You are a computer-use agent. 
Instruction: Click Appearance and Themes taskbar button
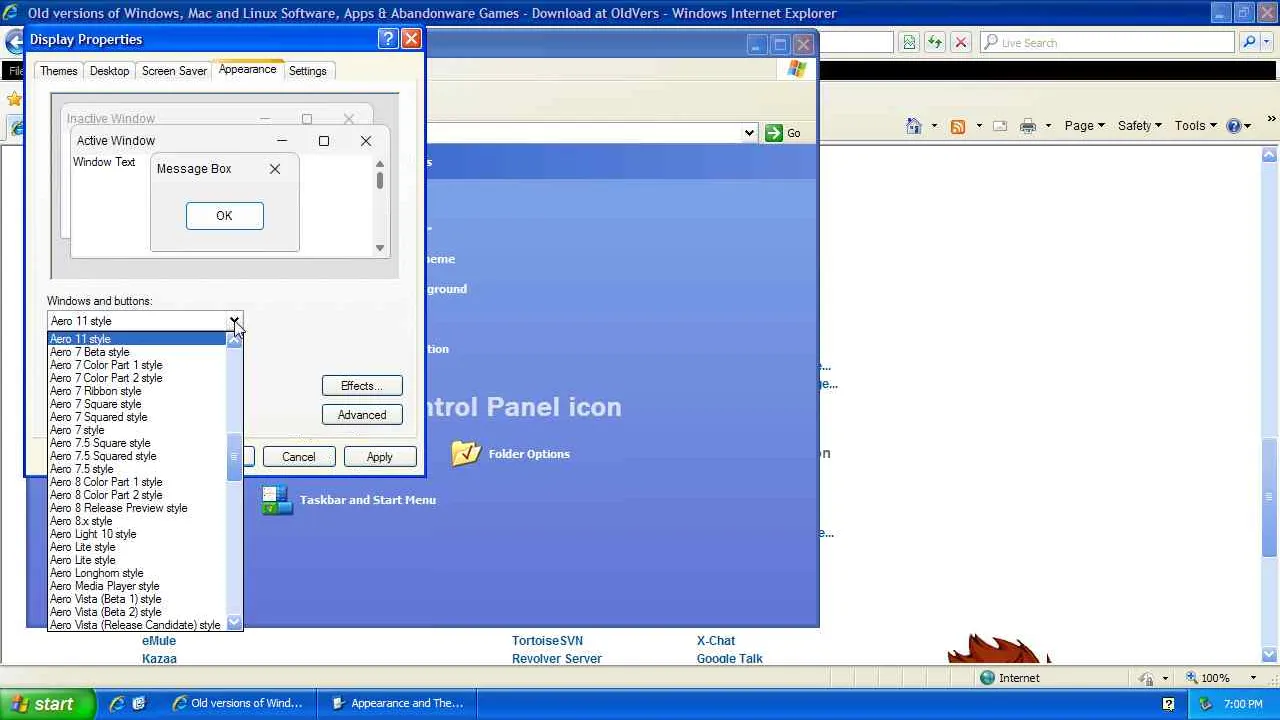tap(397, 704)
